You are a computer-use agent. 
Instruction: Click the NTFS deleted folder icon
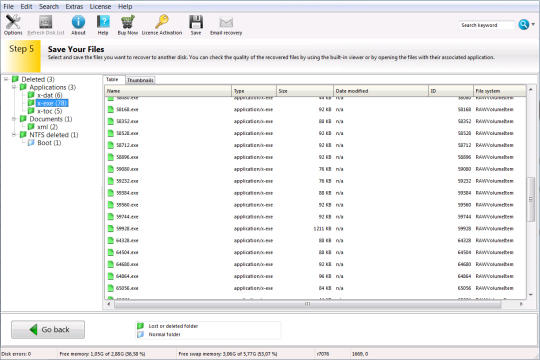click(23, 135)
